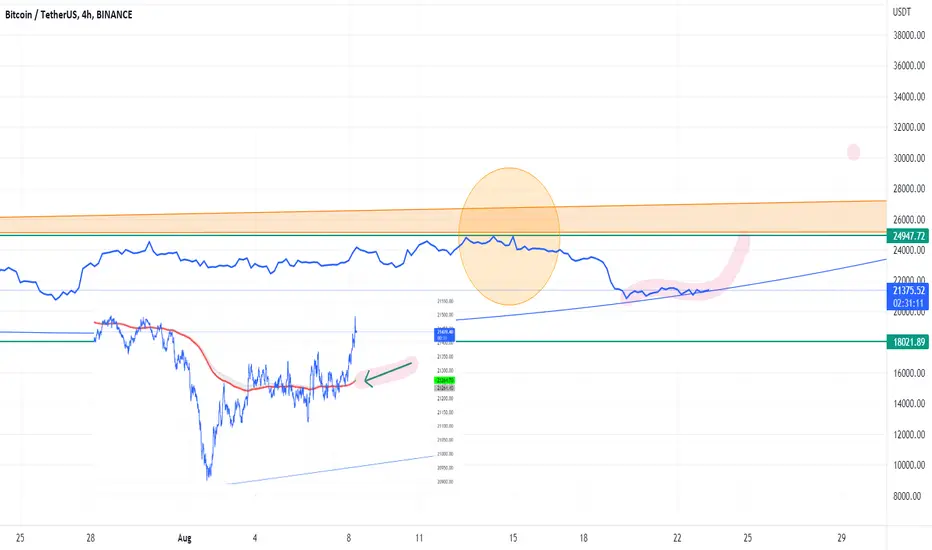Image resolution: width=932 pixels, height=550 pixels.
Task: Click the 28000.00 price axis label
Action: point(909,188)
